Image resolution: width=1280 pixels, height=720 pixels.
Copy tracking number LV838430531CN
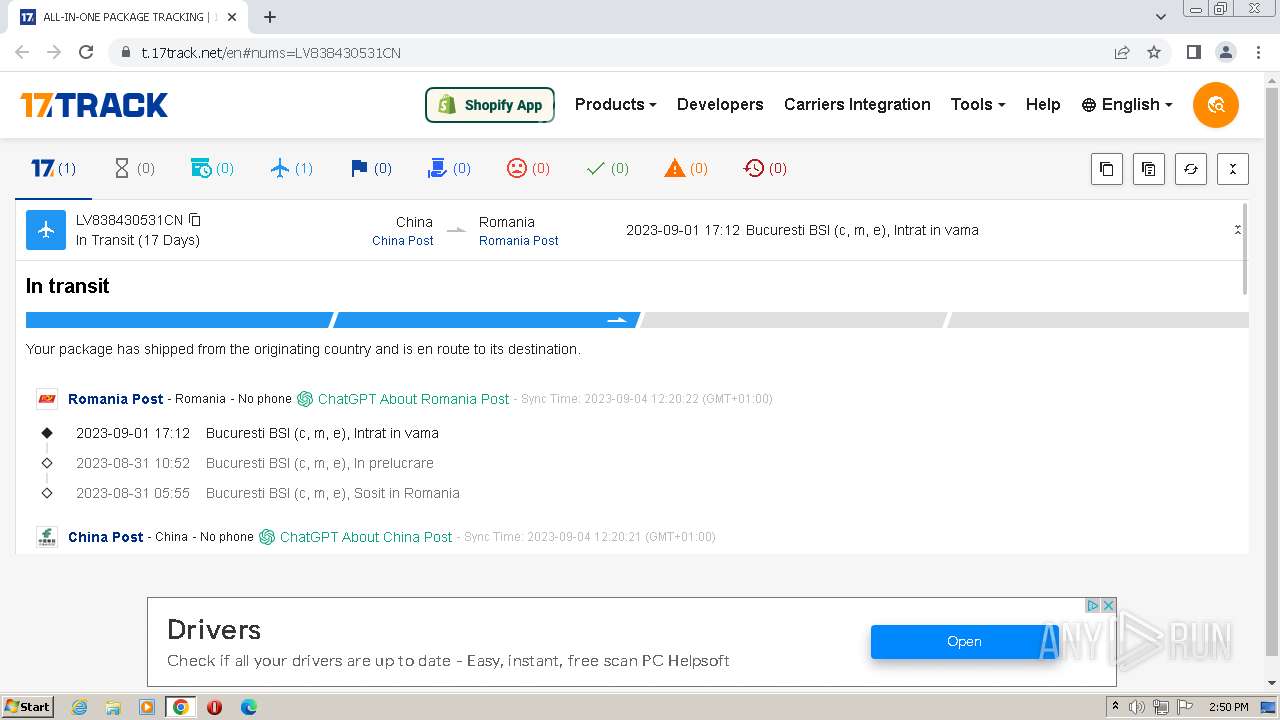(x=195, y=220)
